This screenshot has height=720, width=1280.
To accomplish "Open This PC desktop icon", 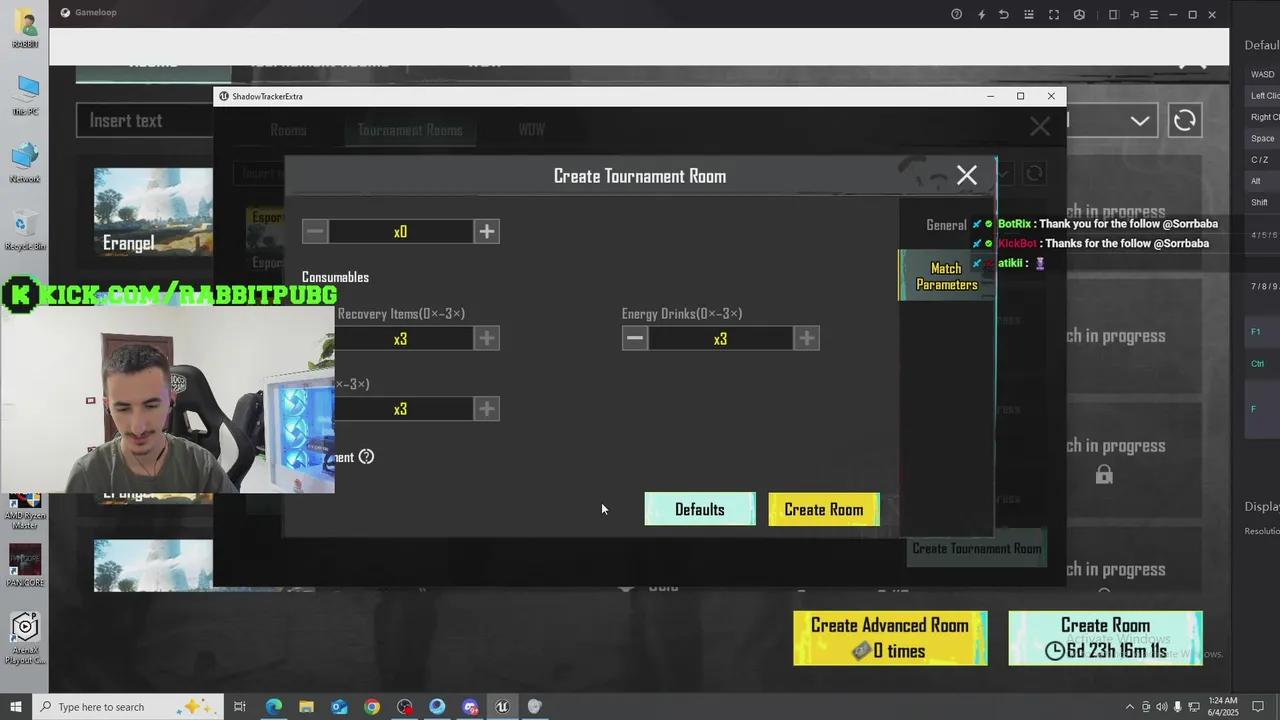I will click(x=25, y=94).
